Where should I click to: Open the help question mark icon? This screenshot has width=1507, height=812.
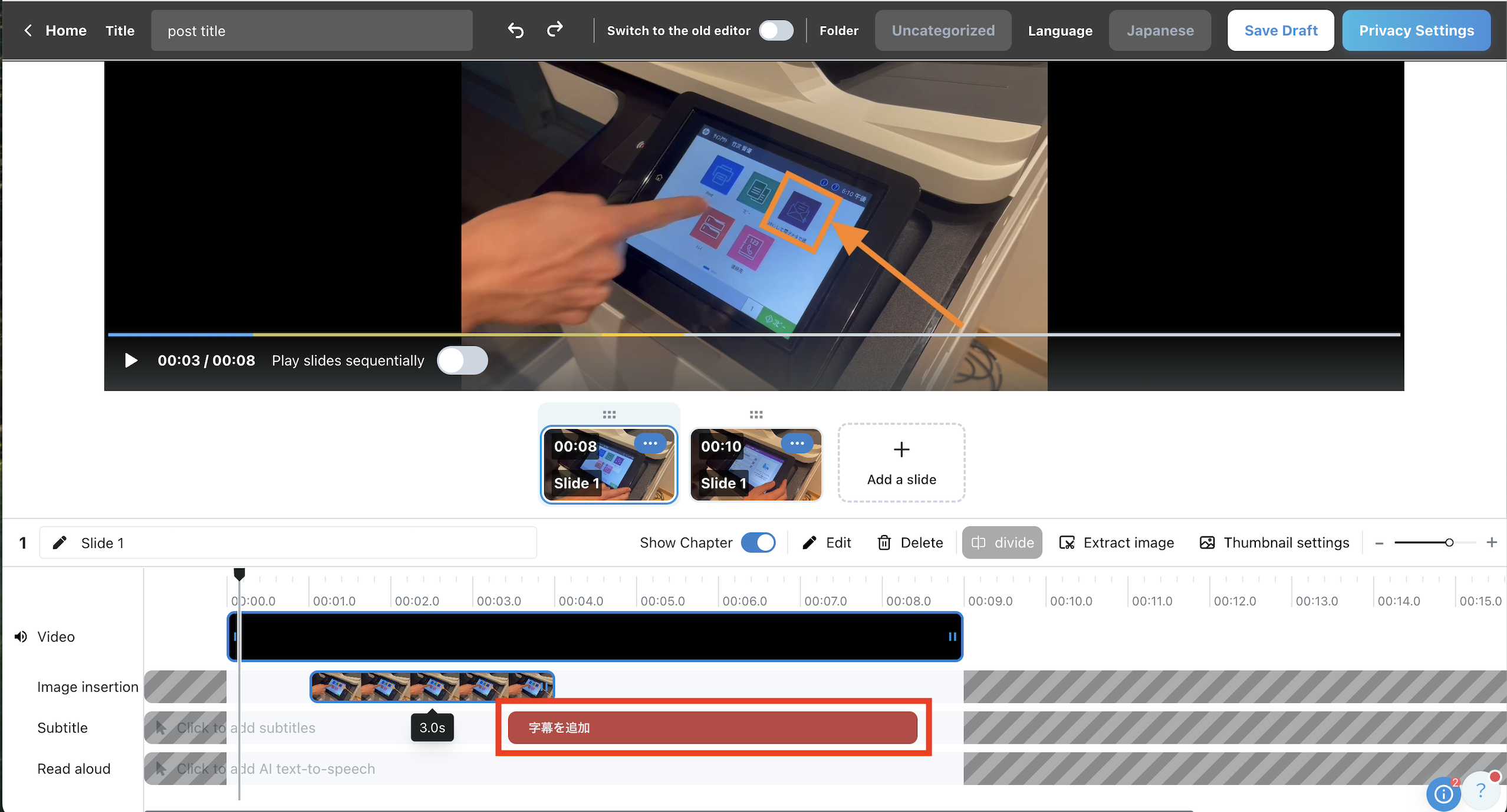pos(1480,790)
